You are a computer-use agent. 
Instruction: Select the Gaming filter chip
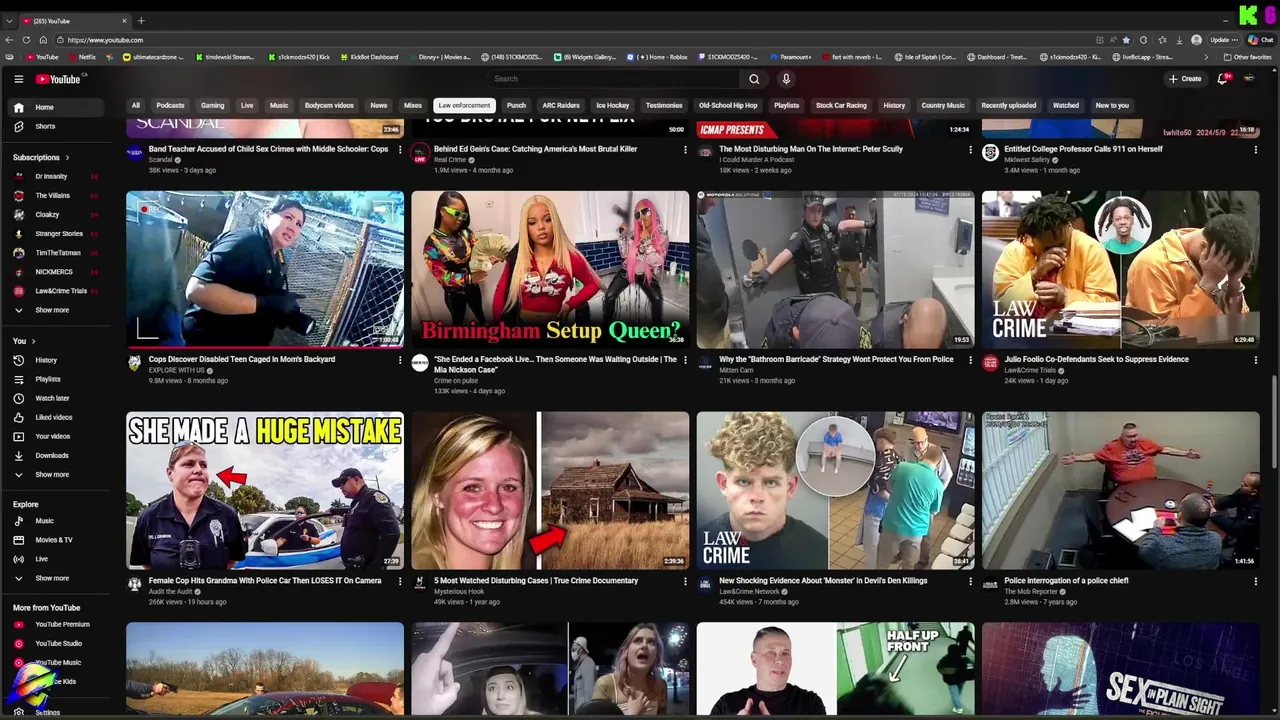212,105
